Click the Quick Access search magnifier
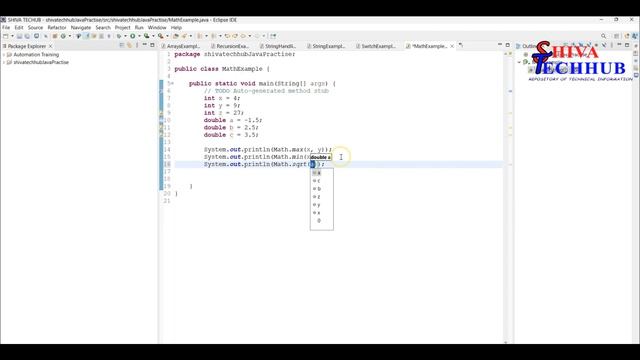640x360 pixels. pos(604,36)
